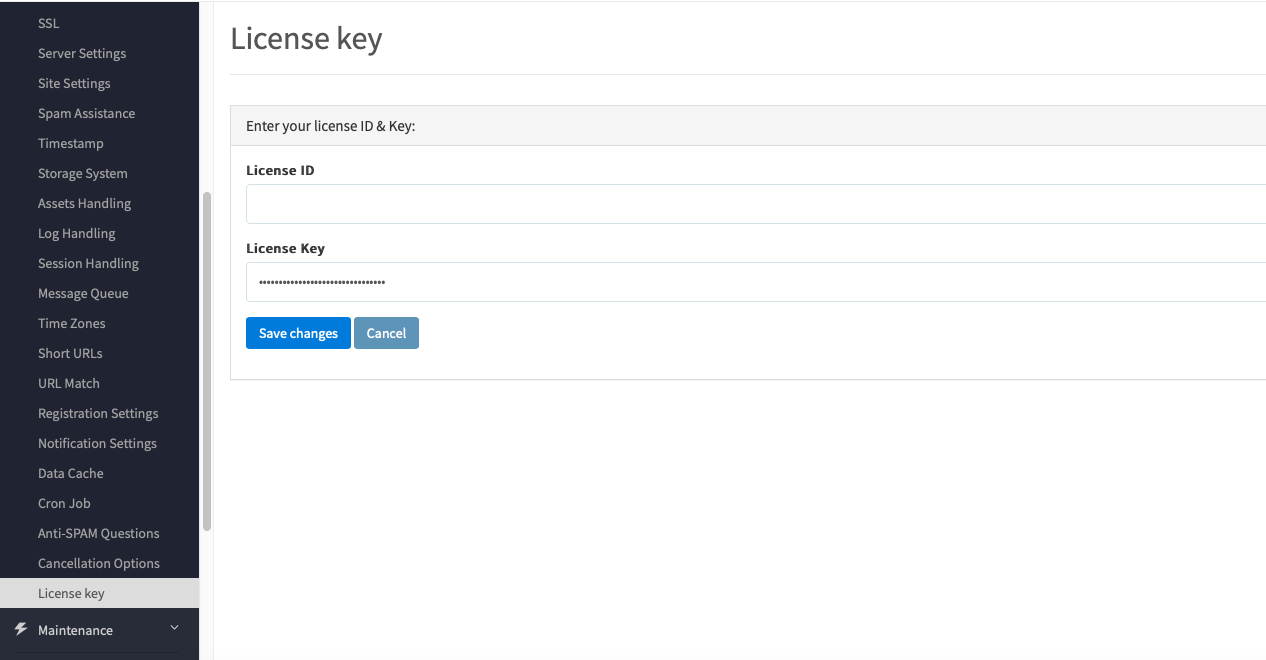Open Cancellation Options page
Image resolution: width=1266 pixels, height=660 pixels.
[x=99, y=563]
